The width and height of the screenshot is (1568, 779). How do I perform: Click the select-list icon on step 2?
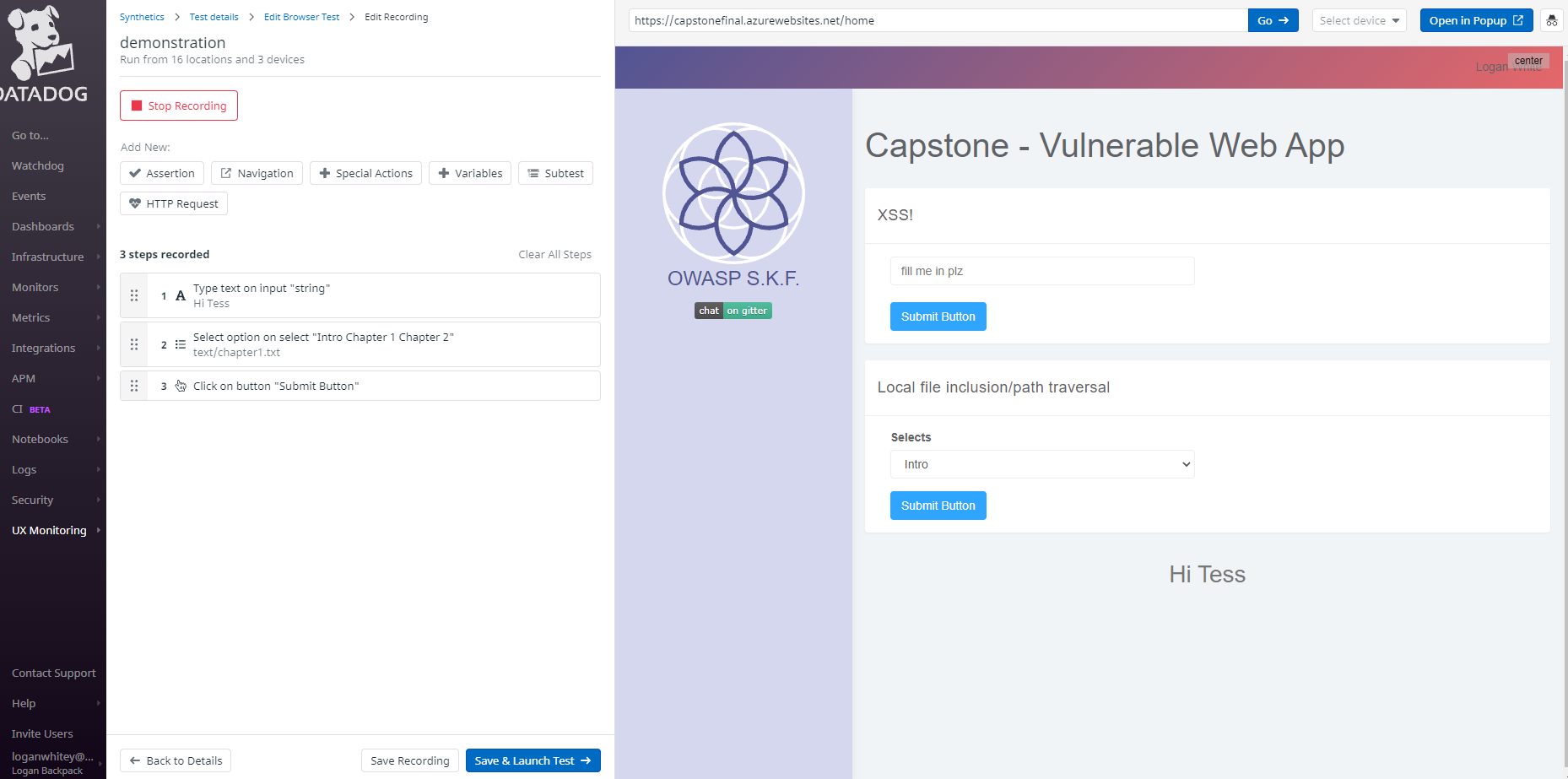(181, 344)
